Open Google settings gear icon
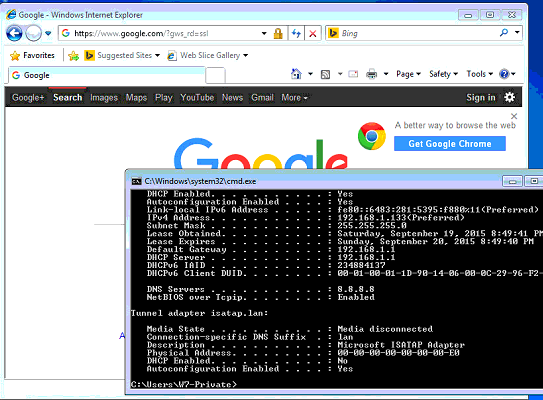This screenshot has width=543, height=400. click(509, 97)
